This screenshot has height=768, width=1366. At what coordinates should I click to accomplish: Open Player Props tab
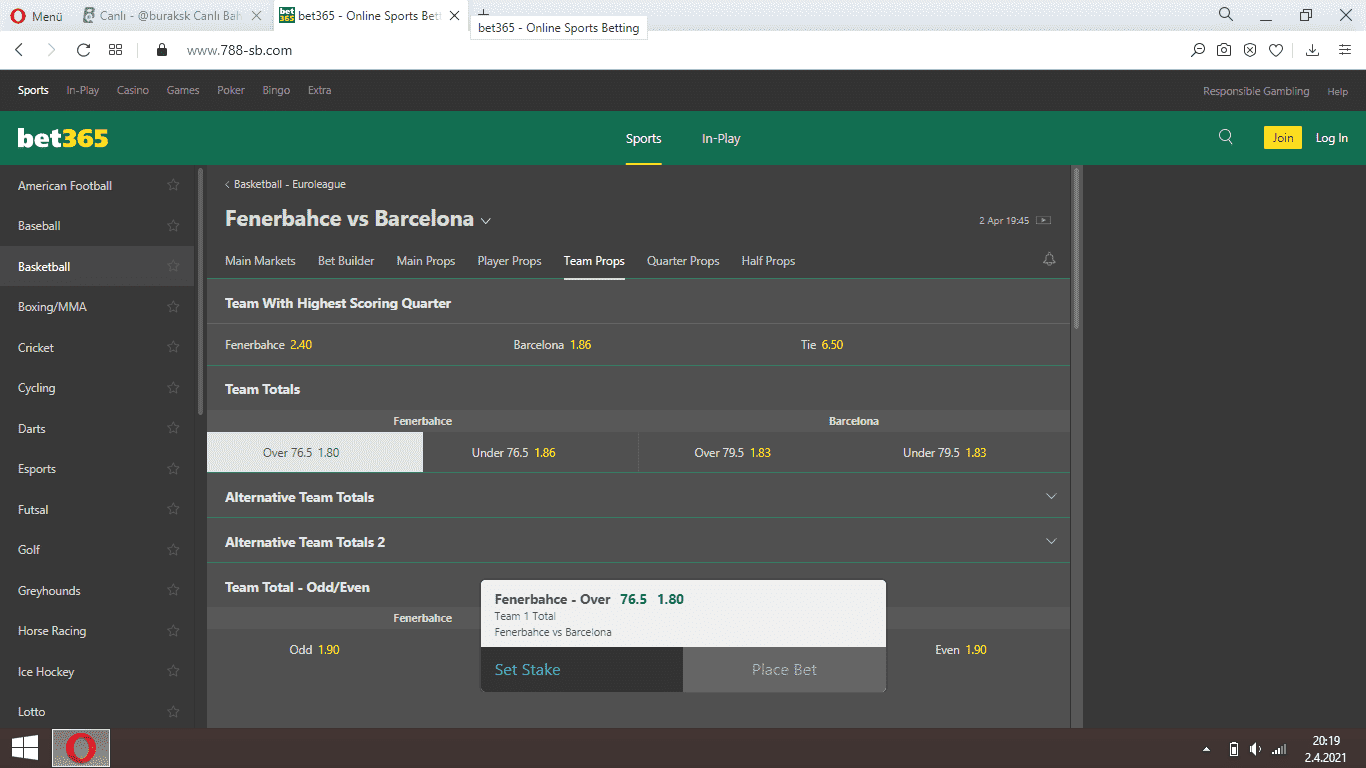click(509, 261)
